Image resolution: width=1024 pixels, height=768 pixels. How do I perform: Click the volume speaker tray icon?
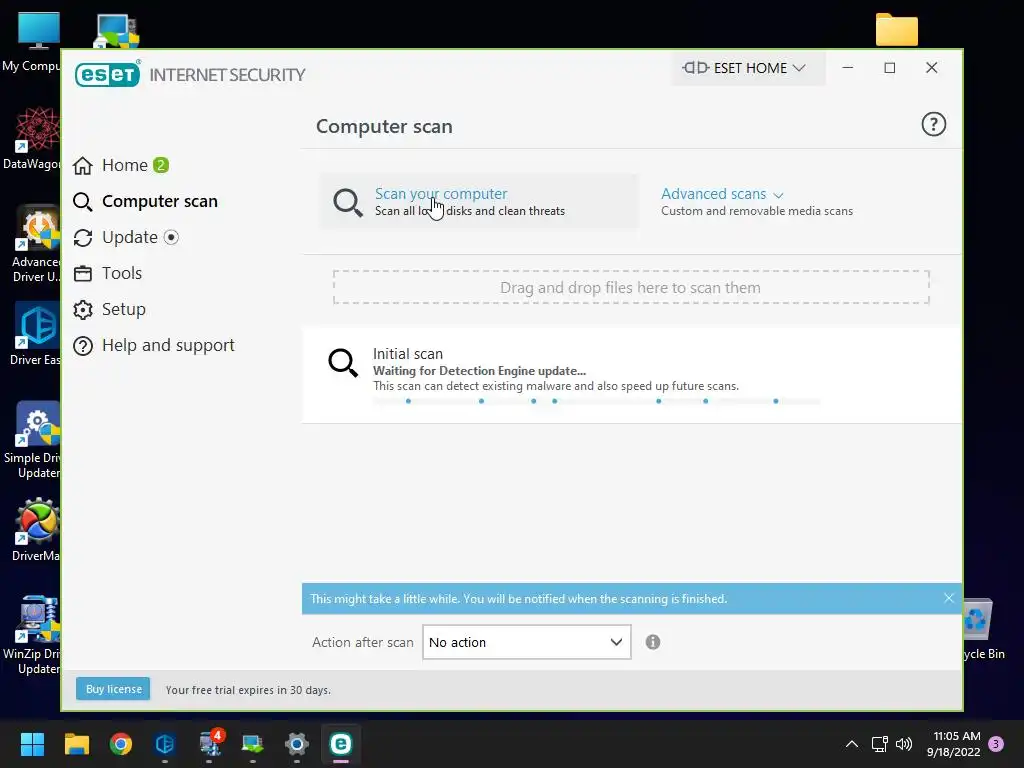904,744
